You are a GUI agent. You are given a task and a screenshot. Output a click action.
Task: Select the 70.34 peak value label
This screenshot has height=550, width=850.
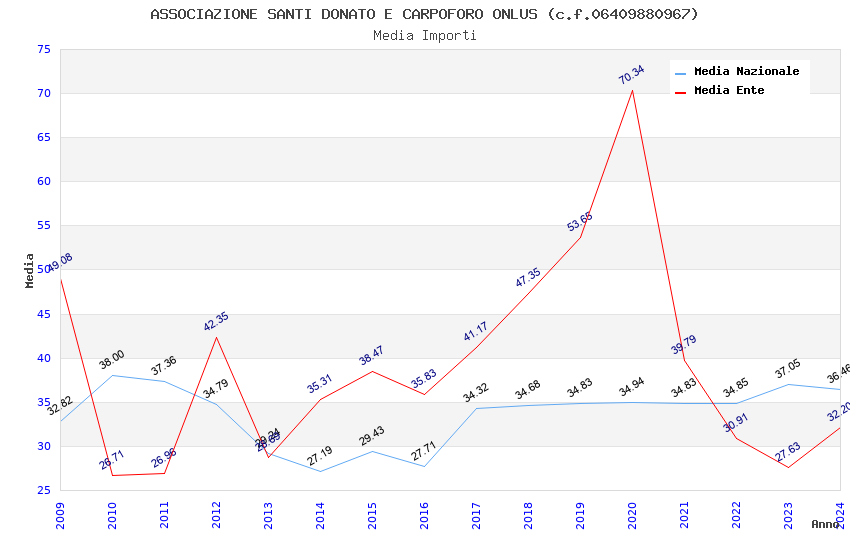[632, 74]
